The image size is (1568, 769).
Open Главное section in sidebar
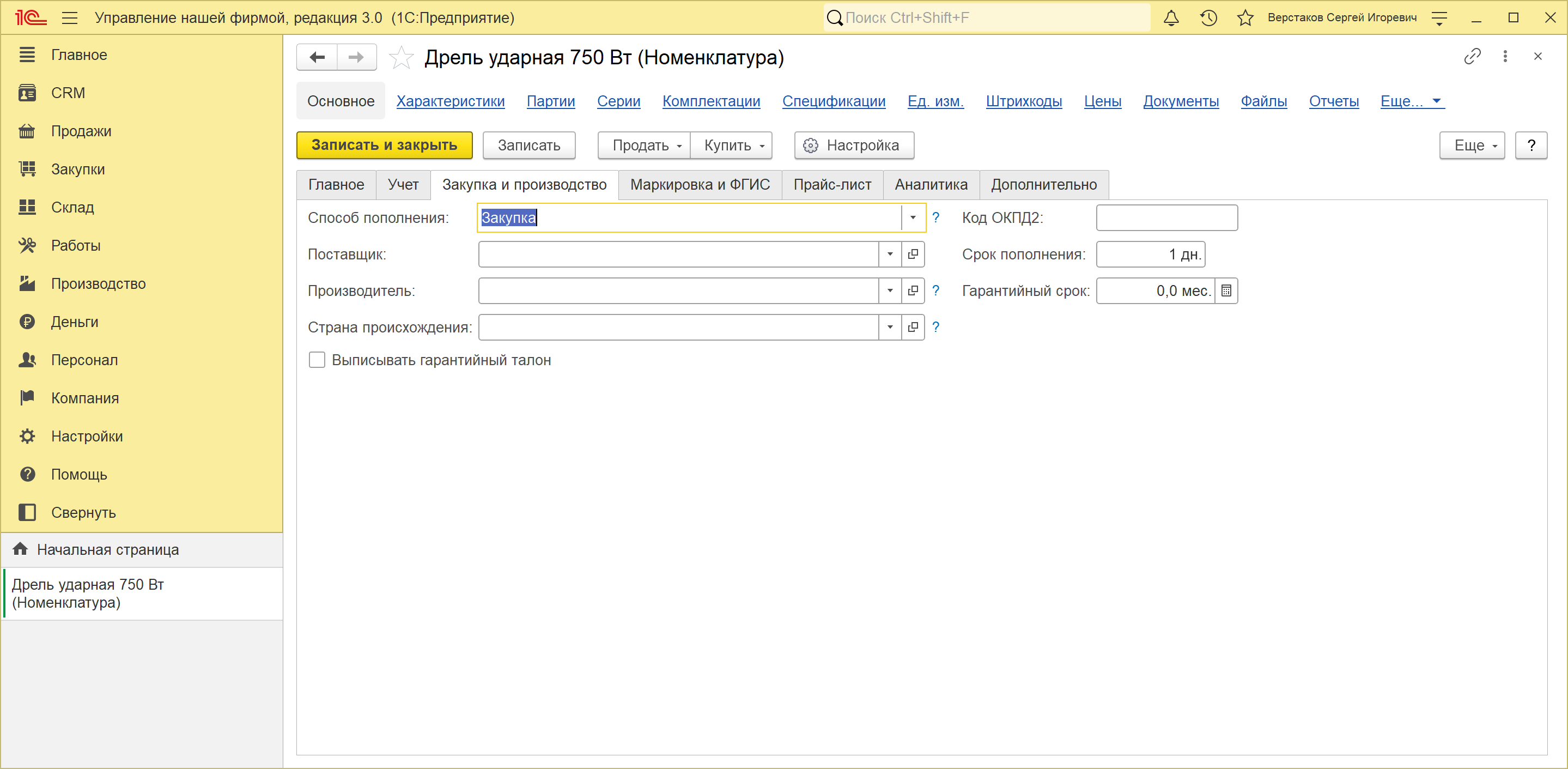(x=142, y=55)
